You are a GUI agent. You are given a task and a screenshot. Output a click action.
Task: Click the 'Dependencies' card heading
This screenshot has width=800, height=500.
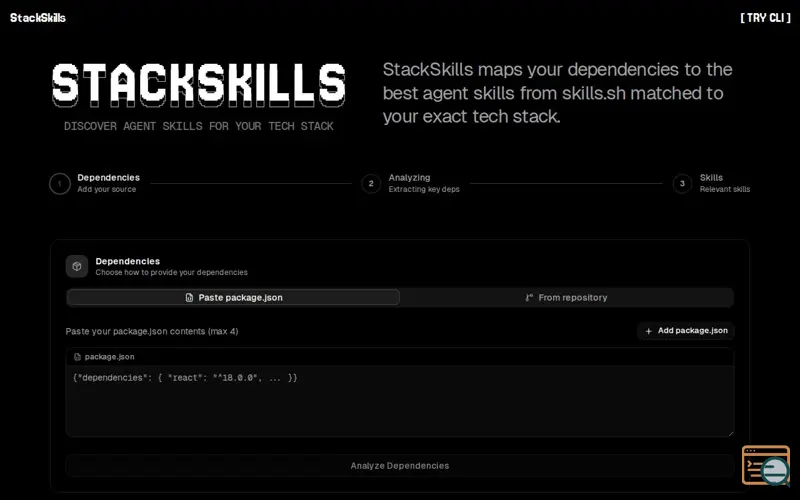(x=128, y=261)
